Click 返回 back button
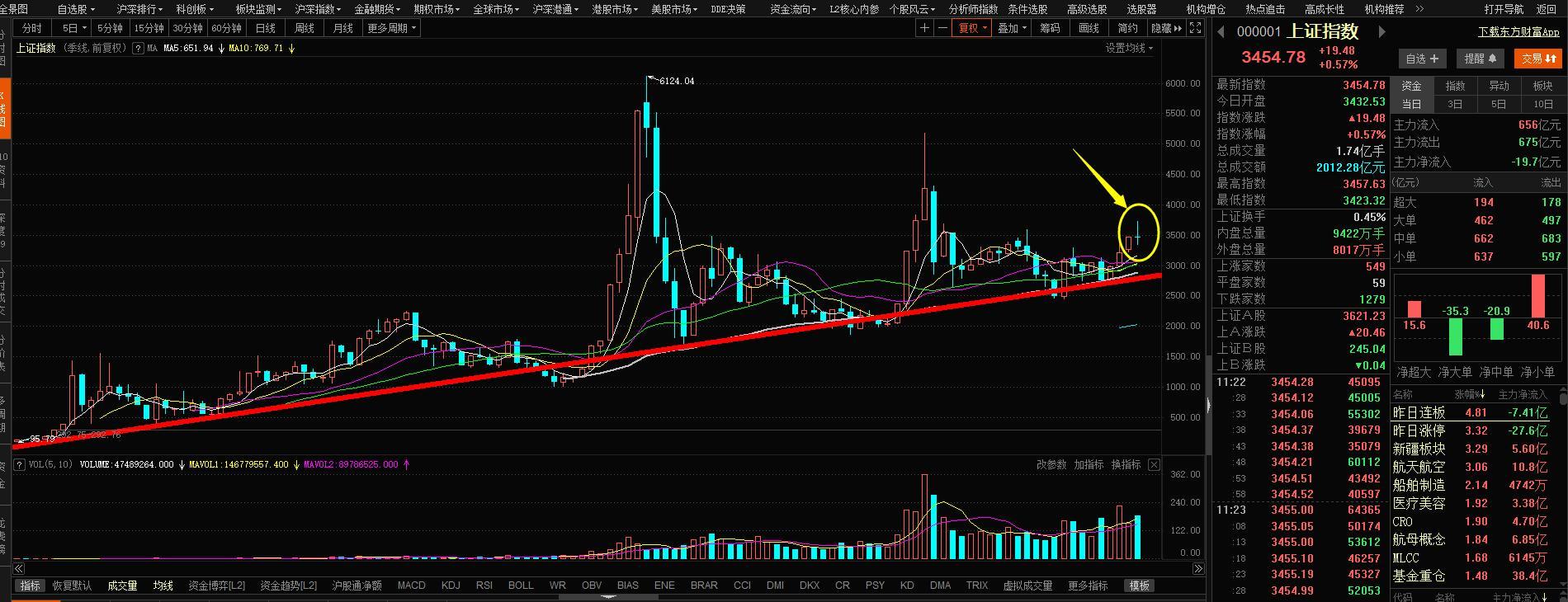The height and width of the screenshot is (602, 1568). [1547, 9]
